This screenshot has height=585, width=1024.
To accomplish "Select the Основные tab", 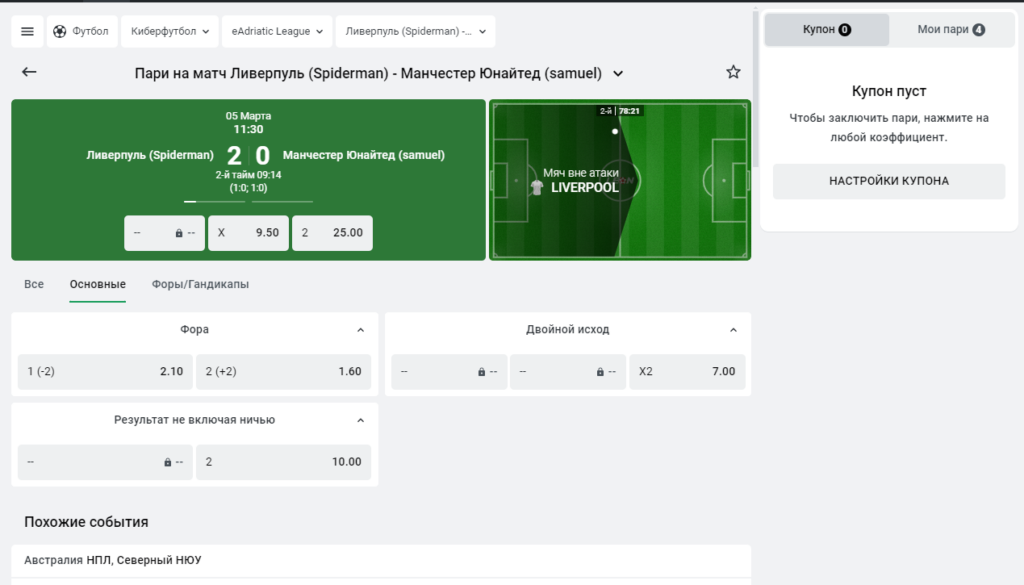I will (98, 284).
